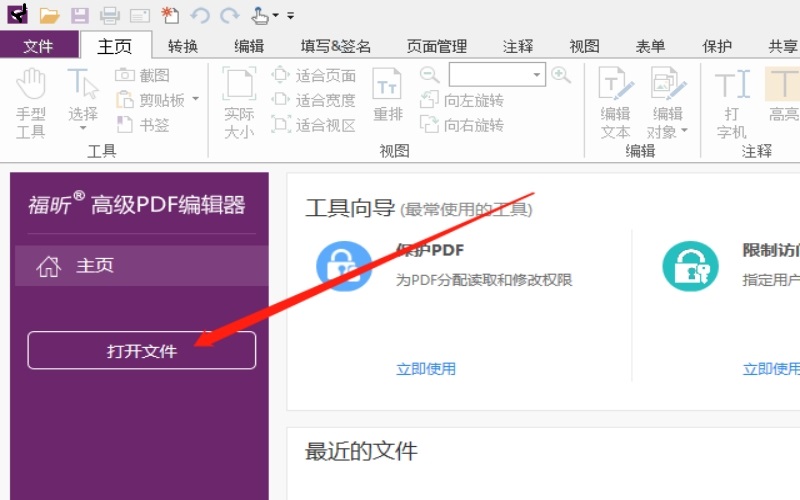Click 立即使用 link under 限制访问
Image resolution: width=800 pixels, height=500 pixels.
771,369
